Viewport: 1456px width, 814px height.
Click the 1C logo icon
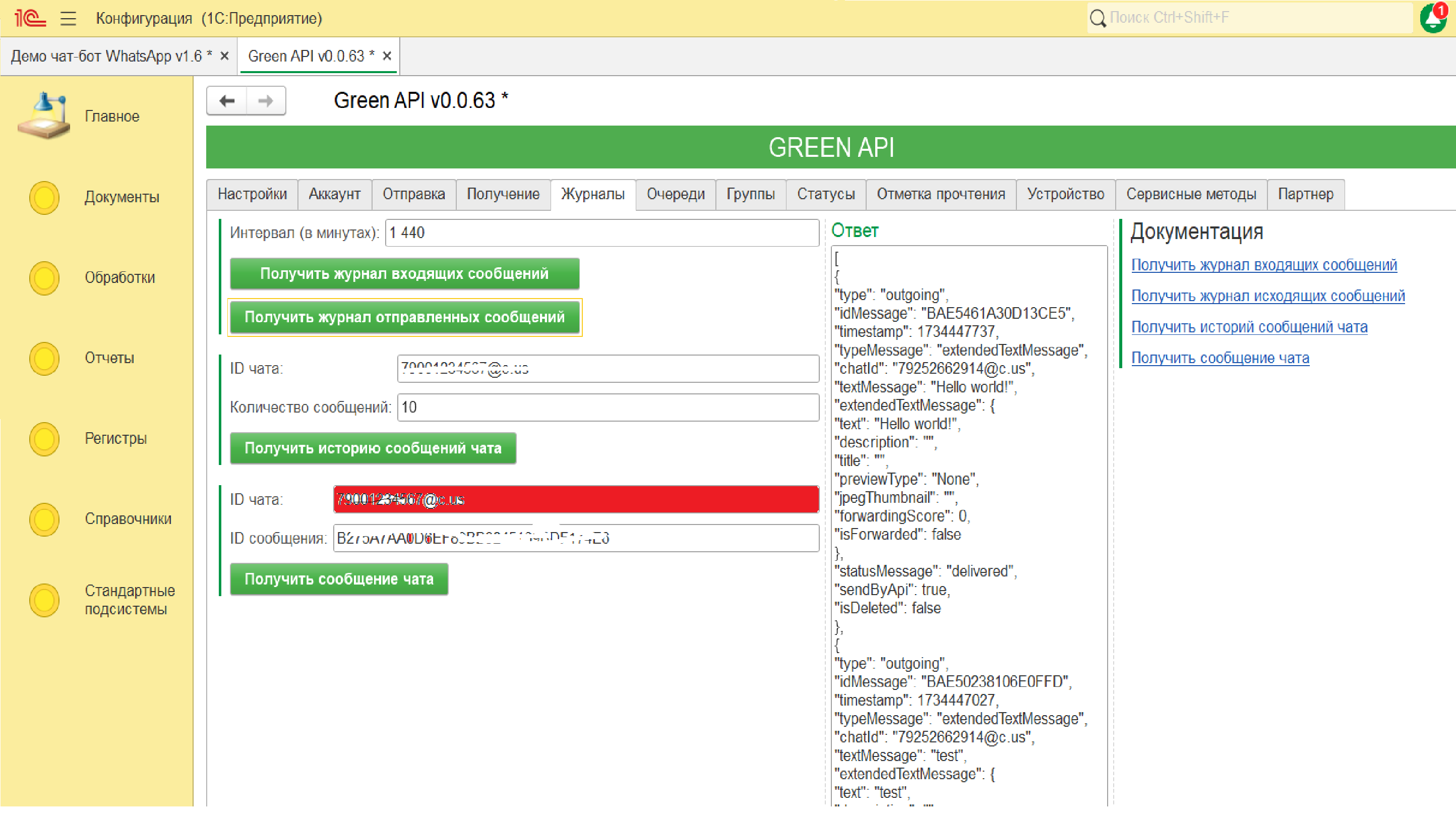[29, 18]
